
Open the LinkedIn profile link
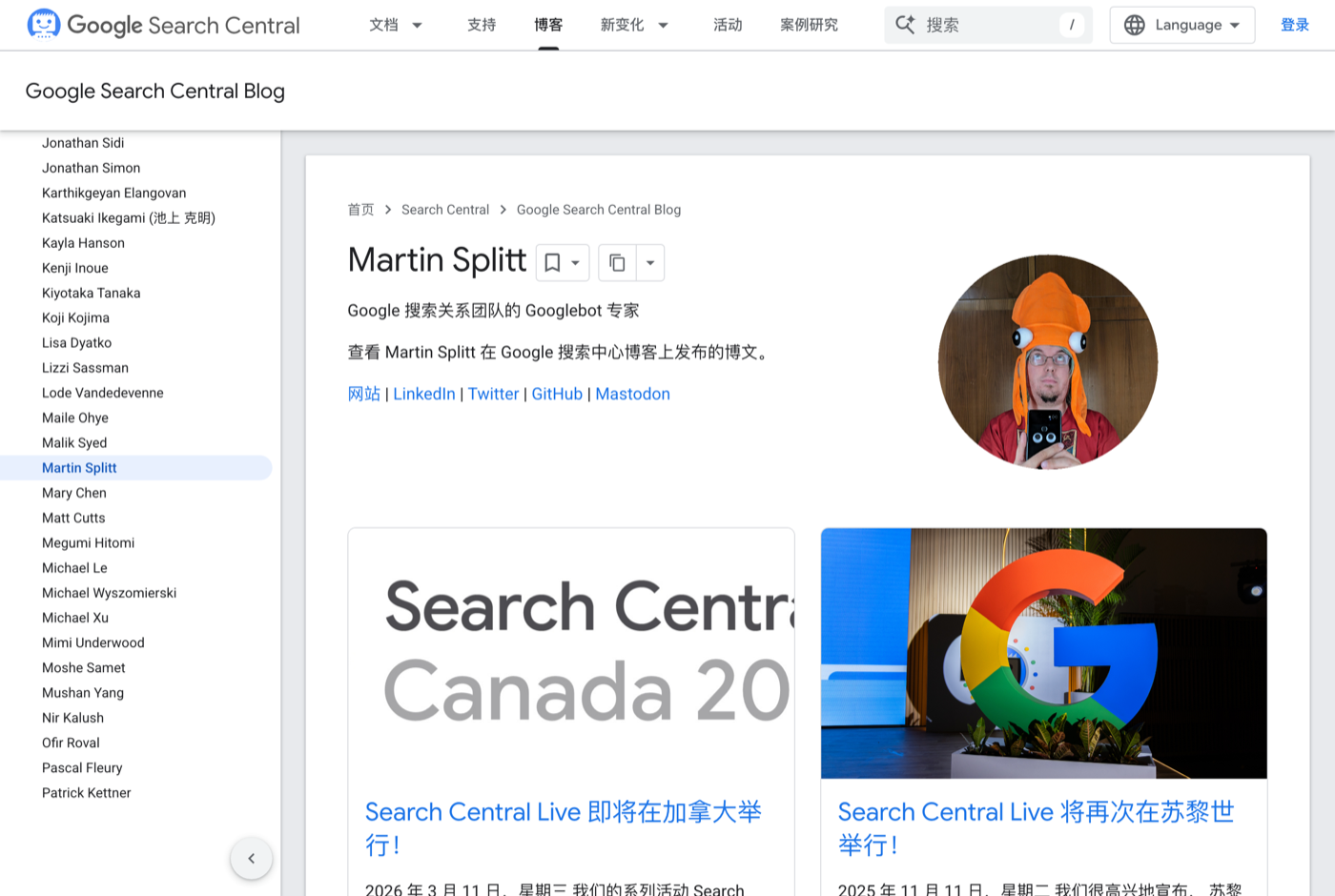coord(424,394)
